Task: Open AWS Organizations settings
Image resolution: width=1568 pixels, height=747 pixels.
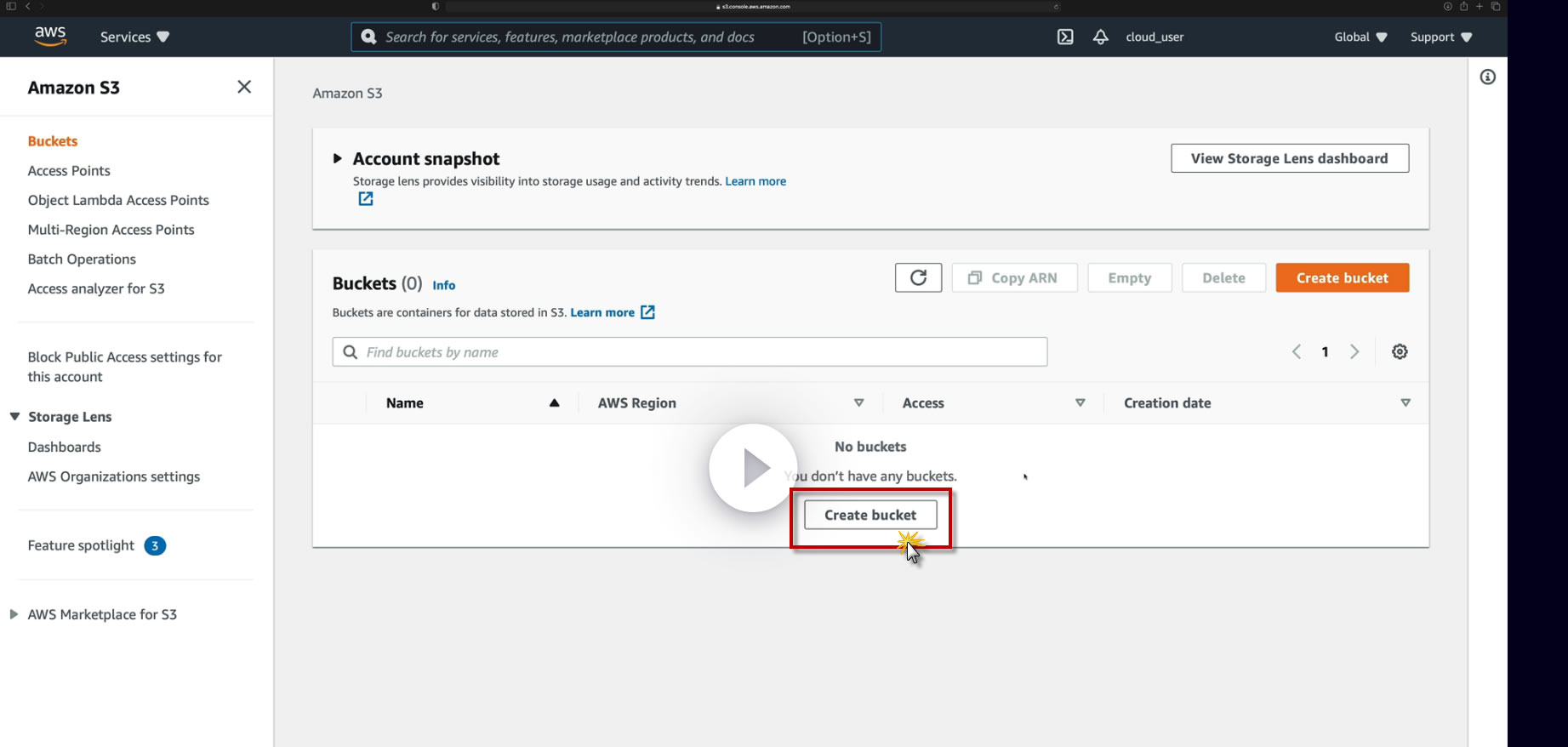Action: pos(114,476)
